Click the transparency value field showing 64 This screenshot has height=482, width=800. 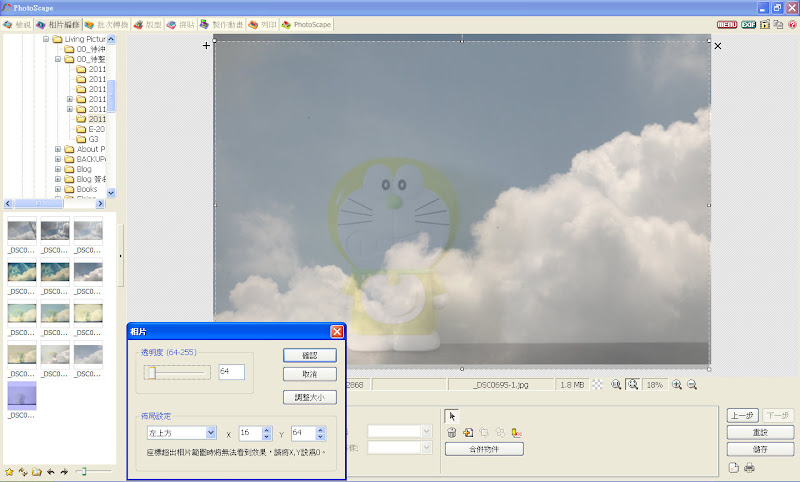point(232,372)
